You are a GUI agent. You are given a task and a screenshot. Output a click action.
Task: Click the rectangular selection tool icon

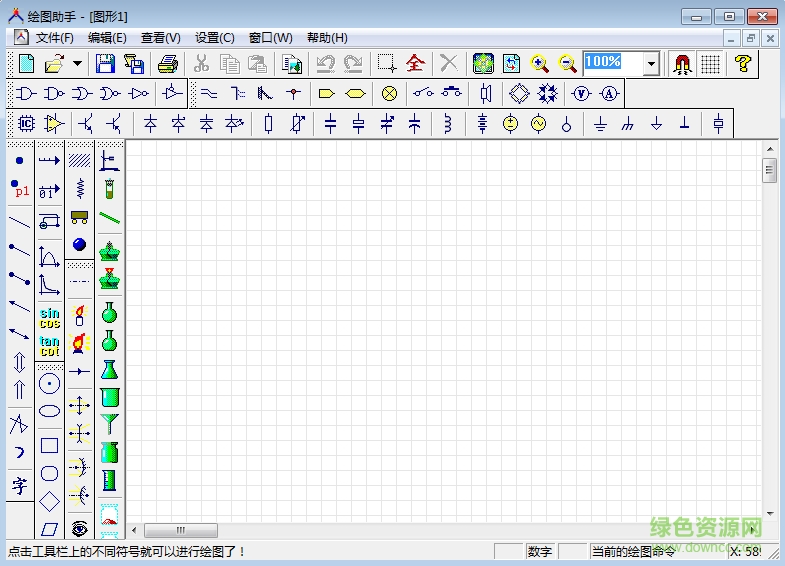tap(387, 64)
